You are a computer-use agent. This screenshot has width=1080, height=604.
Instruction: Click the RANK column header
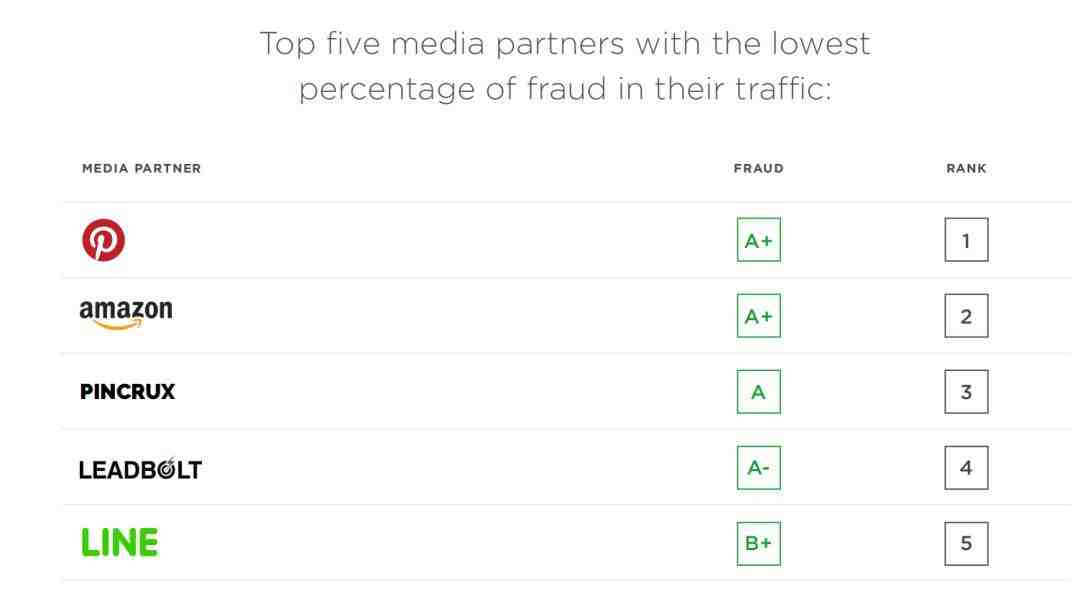(x=966, y=168)
